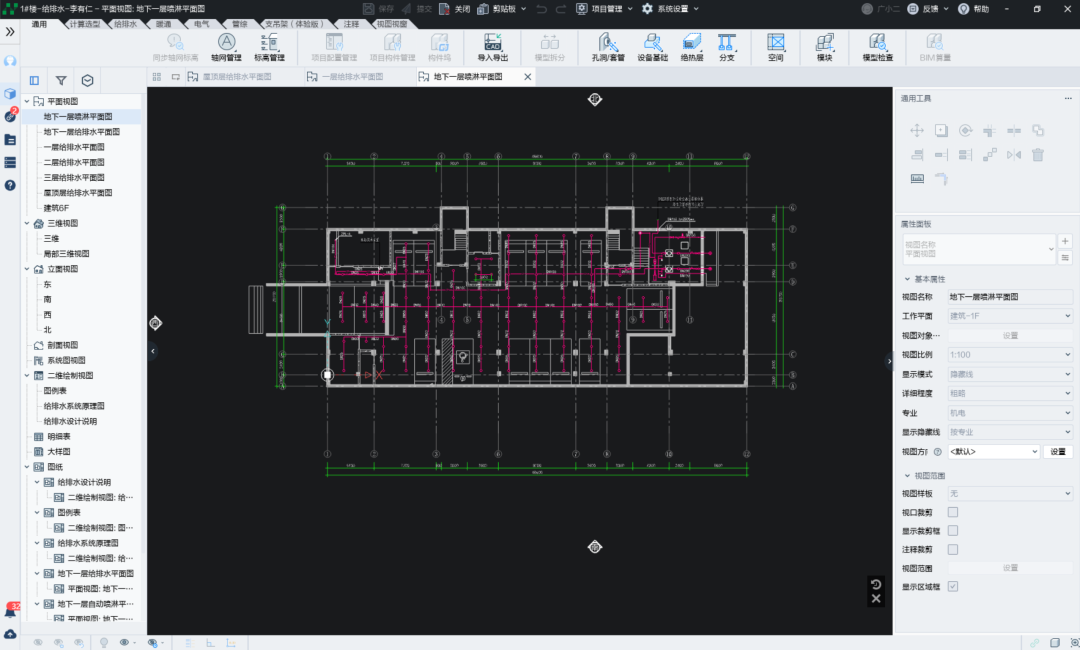
Task: Open 系统设置 dropdown in title bar
Action: [670, 8]
